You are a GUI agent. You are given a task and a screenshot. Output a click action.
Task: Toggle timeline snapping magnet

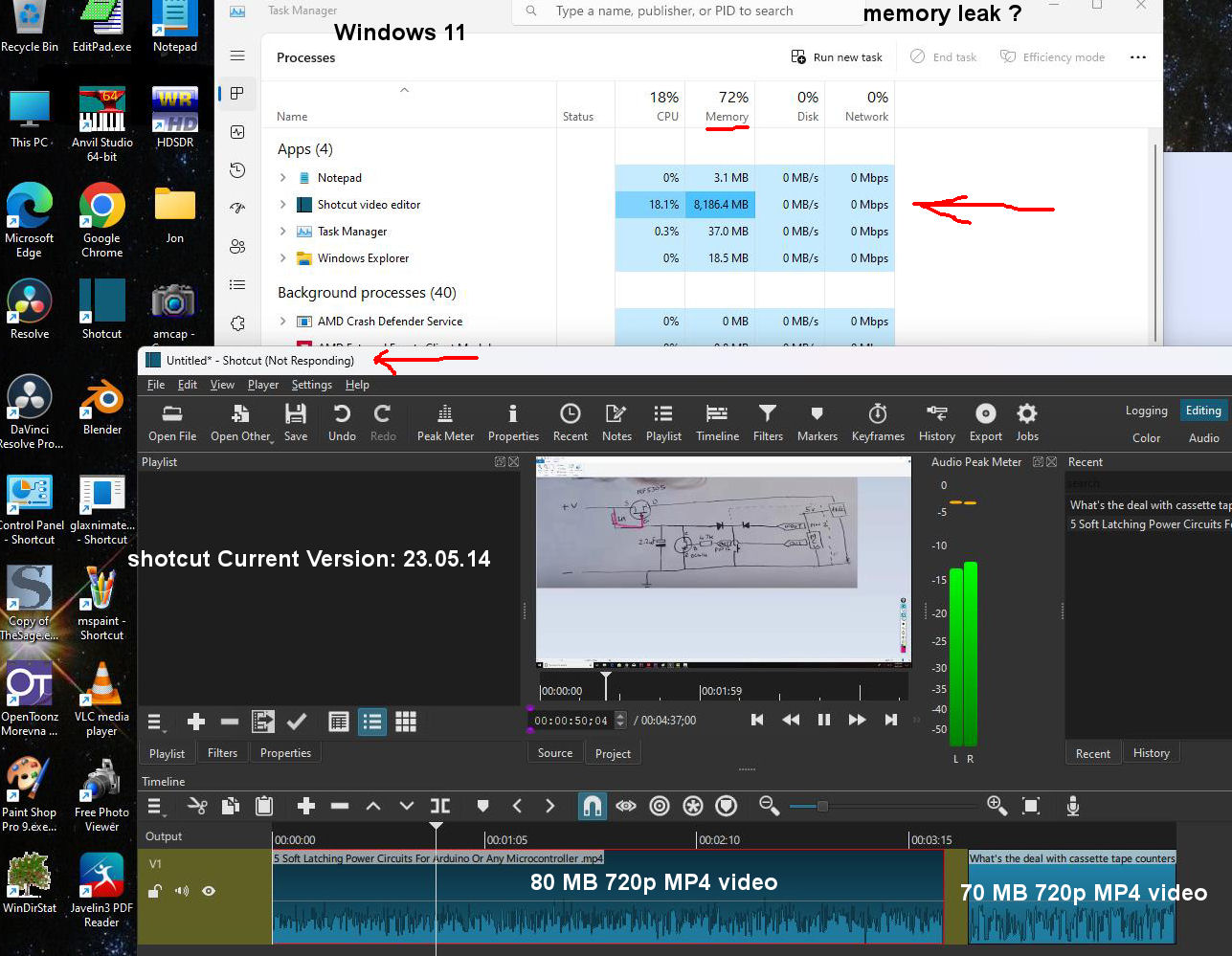click(x=593, y=806)
